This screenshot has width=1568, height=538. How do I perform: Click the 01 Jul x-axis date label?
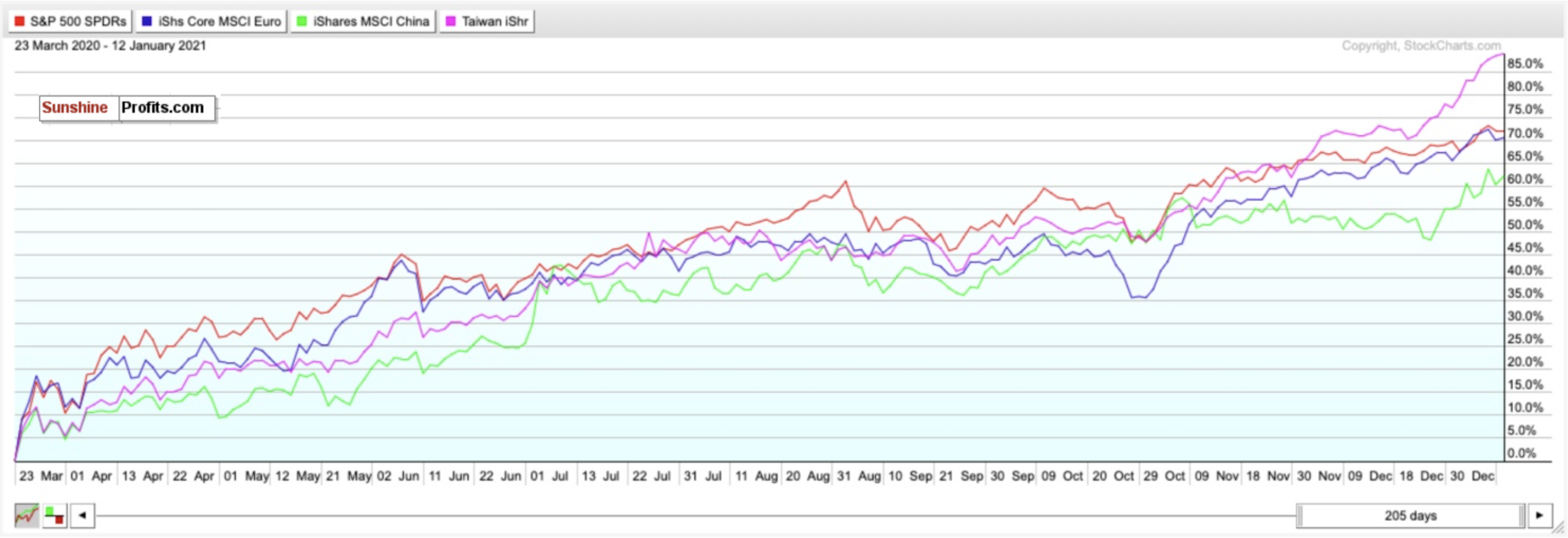pyautogui.click(x=549, y=476)
